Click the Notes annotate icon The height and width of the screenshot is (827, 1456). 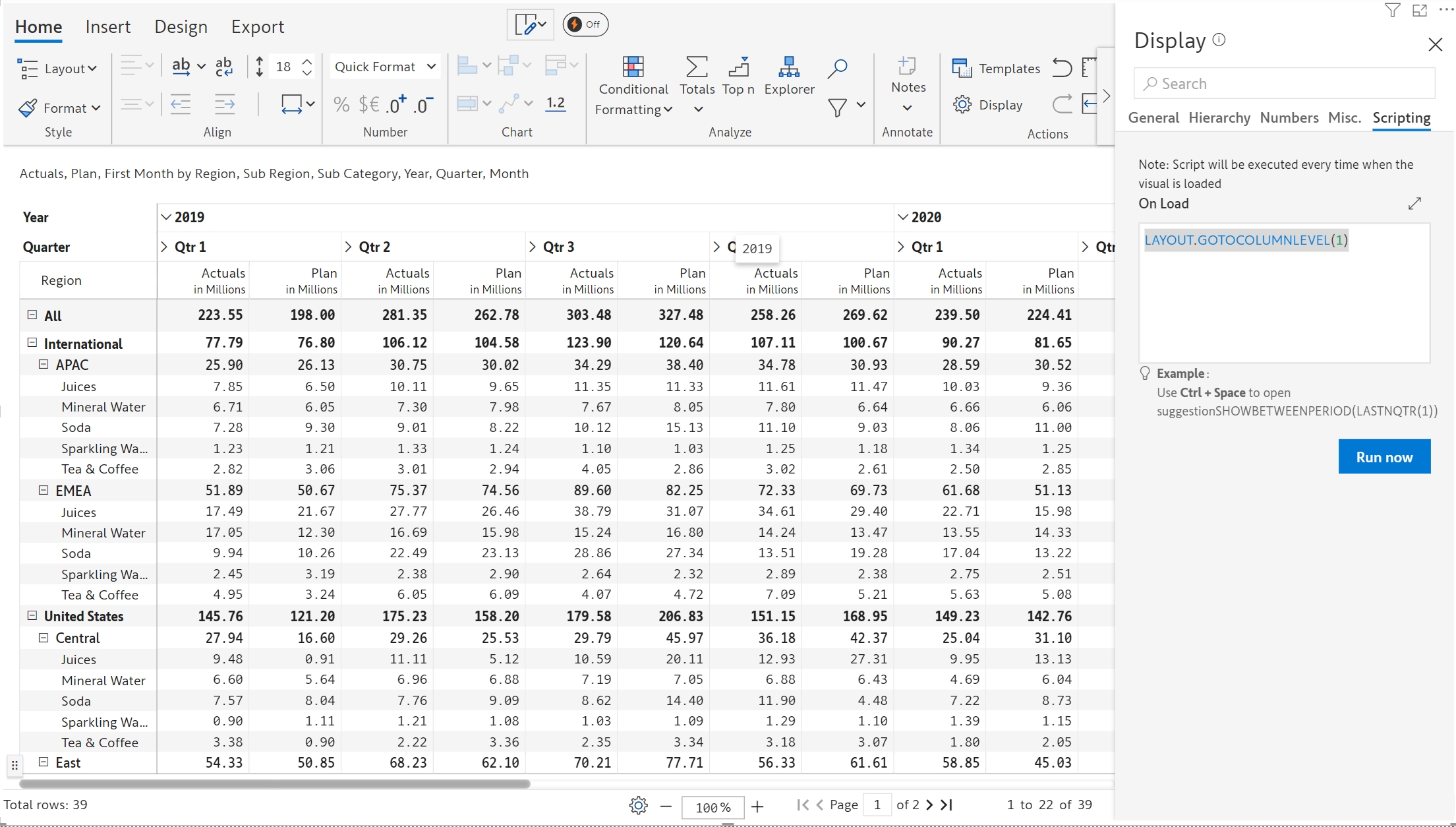tap(907, 67)
